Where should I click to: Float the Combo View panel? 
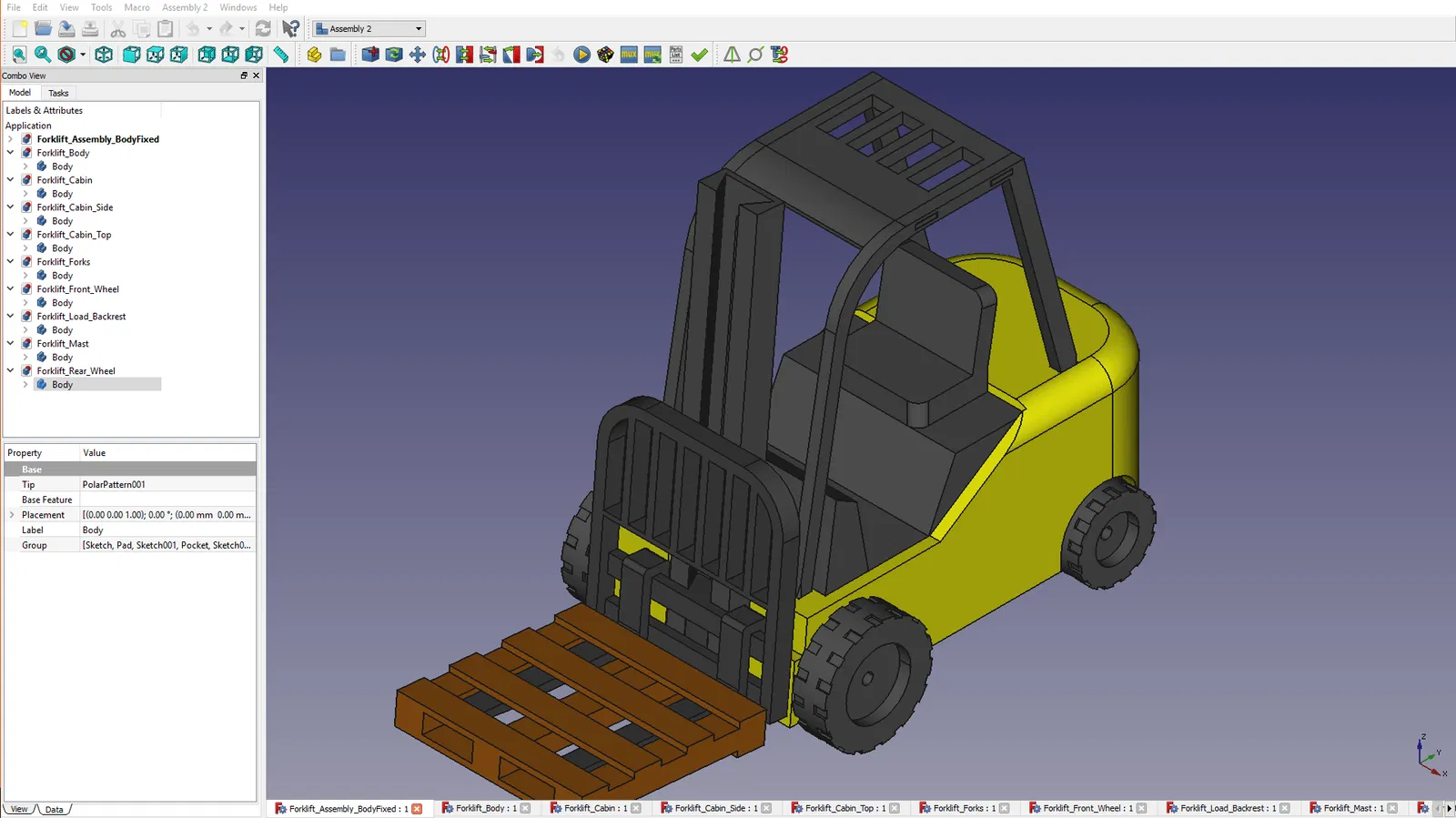(x=244, y=76)
